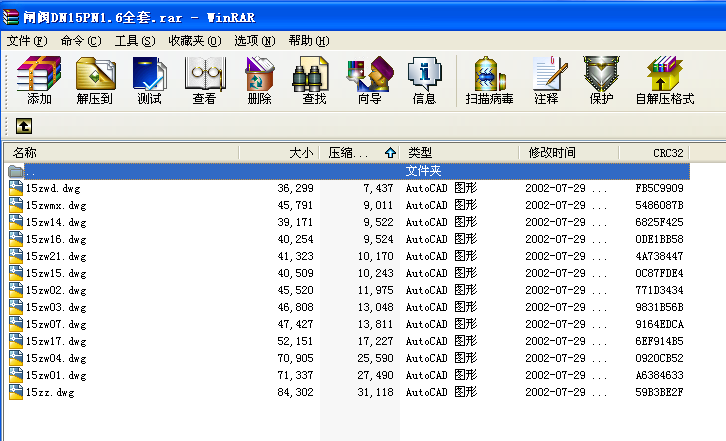The height and width of the screenshot is (441, 726).
Task: Click the 15zw03.dwg file icon
Action: [x=16, y=307]
